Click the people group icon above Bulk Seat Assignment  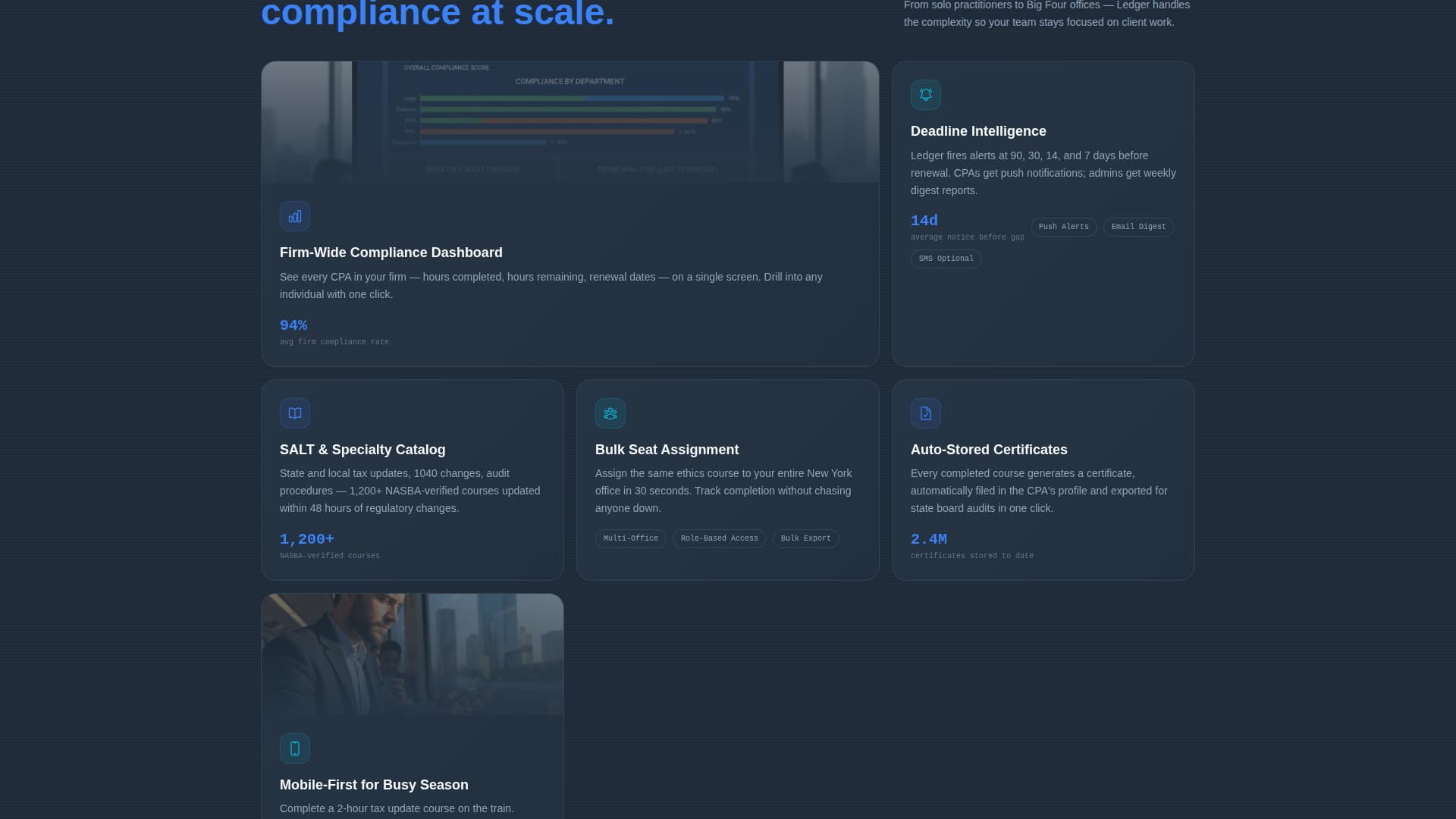(610, 413)
